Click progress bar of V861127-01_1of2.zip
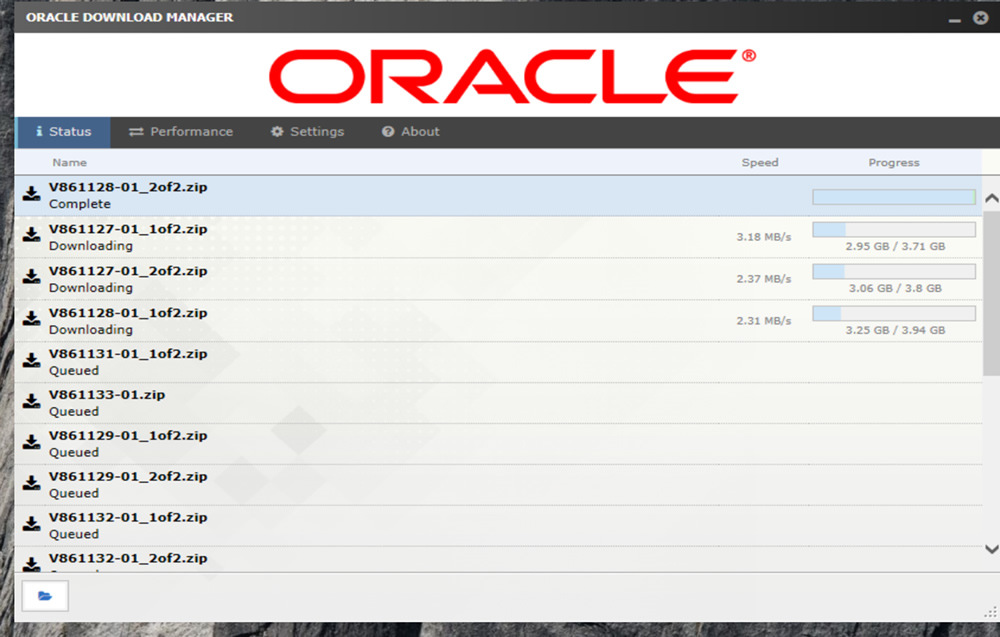 893,230
